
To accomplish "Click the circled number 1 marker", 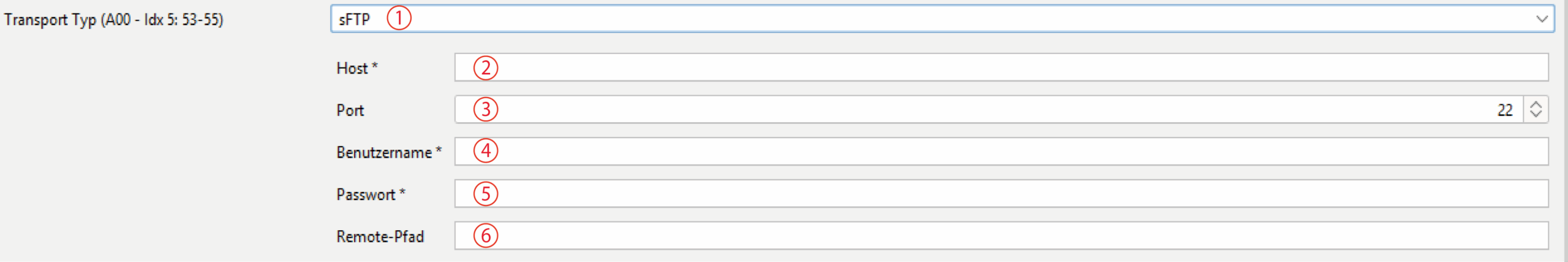I will coord(399,18).
